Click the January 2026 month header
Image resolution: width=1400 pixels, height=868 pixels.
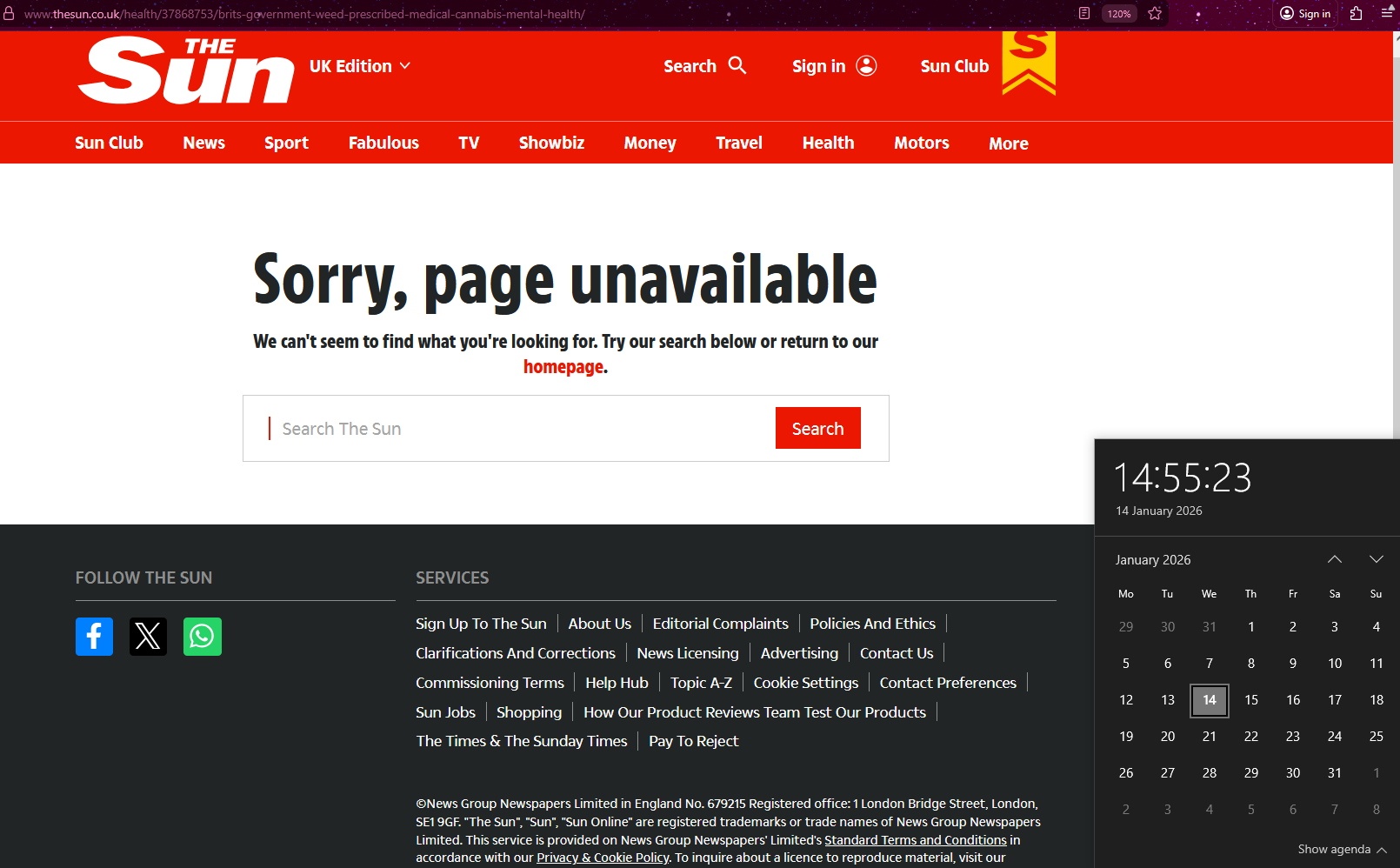coord(1153,560)
